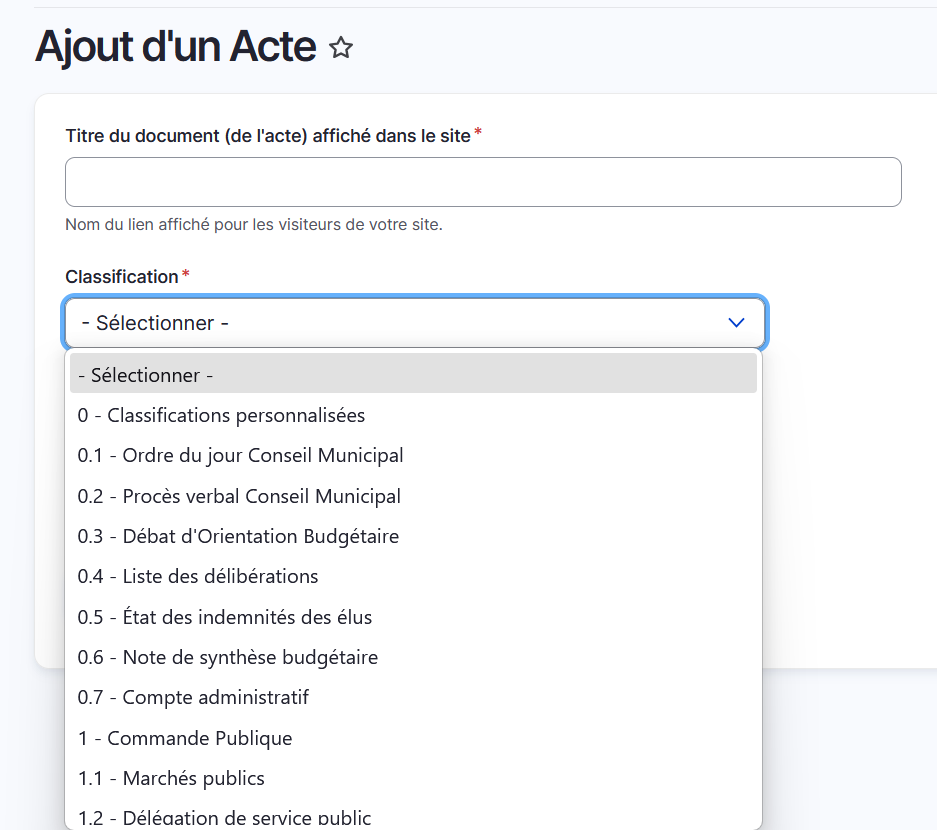
Task: Click the Classification dropdown chevron arrow
Action: coord(736,323)
